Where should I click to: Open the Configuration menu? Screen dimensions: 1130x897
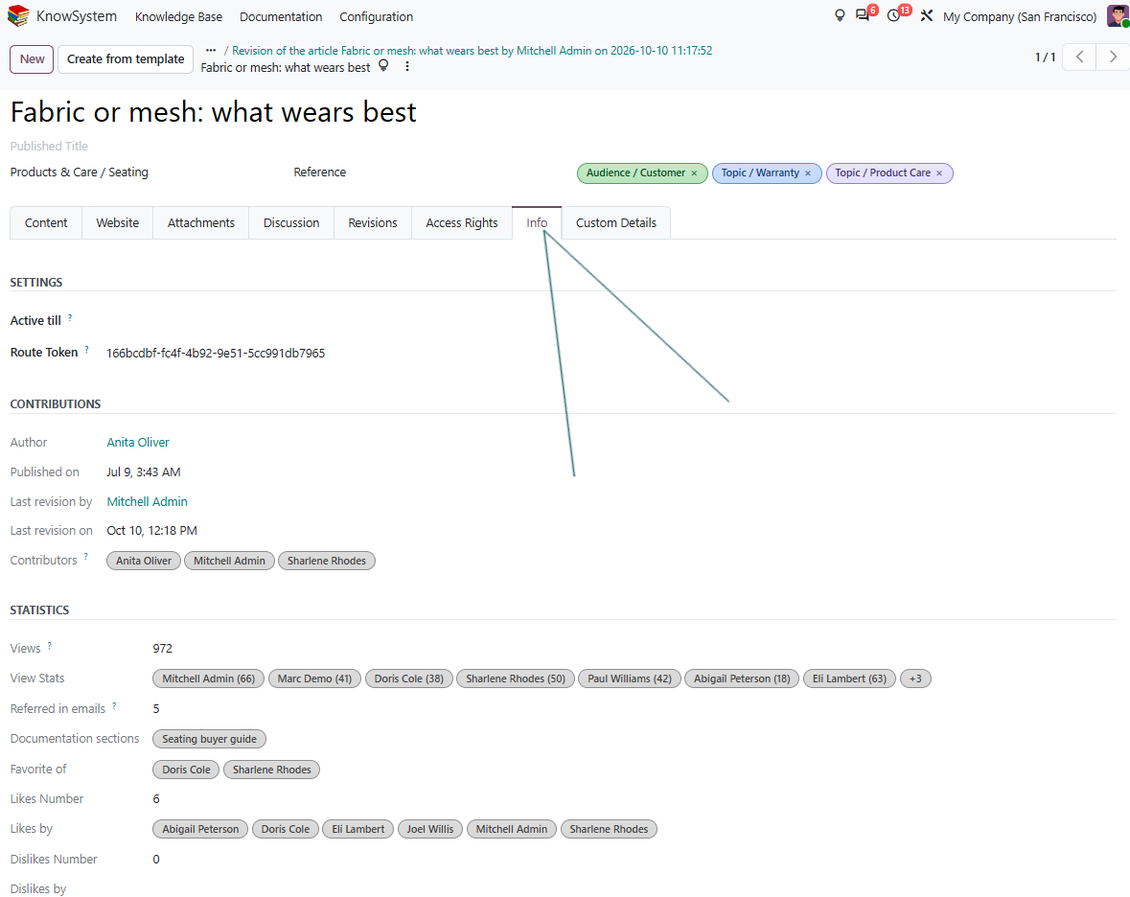coord(376,17)
